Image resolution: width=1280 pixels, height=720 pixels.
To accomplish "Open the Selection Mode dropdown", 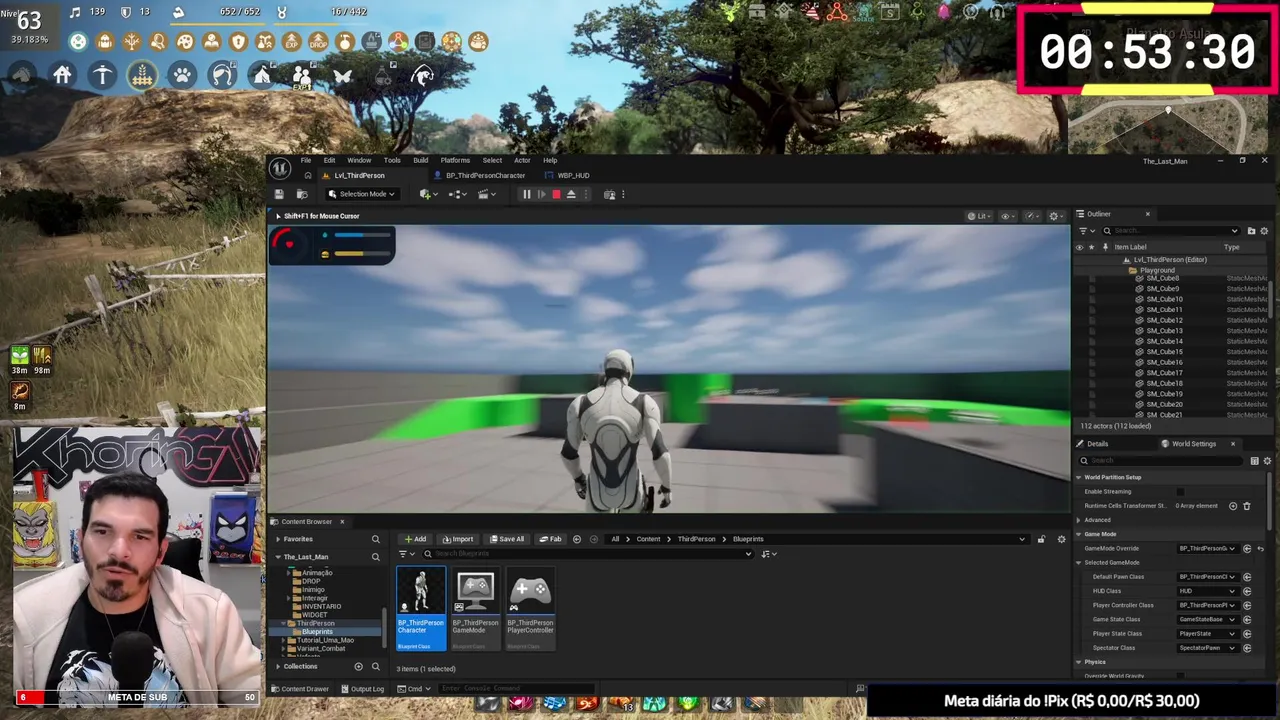I will pyautogui.click(x=361, y=194).
